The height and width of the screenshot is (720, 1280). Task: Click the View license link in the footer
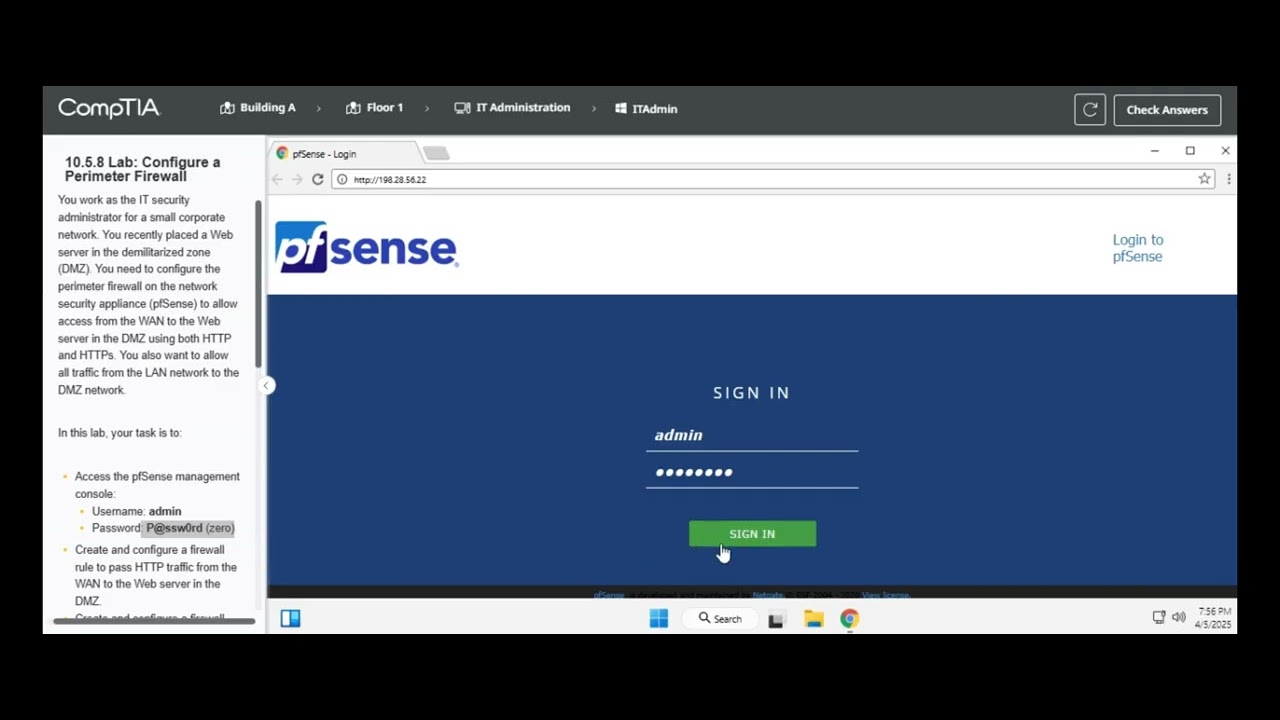(x=885, y=595)
